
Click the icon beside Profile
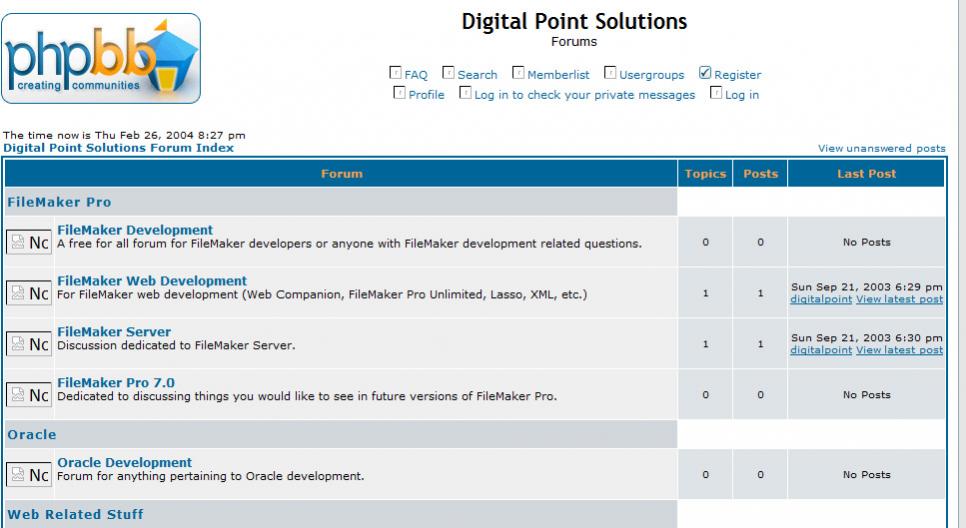coord(400,94)
